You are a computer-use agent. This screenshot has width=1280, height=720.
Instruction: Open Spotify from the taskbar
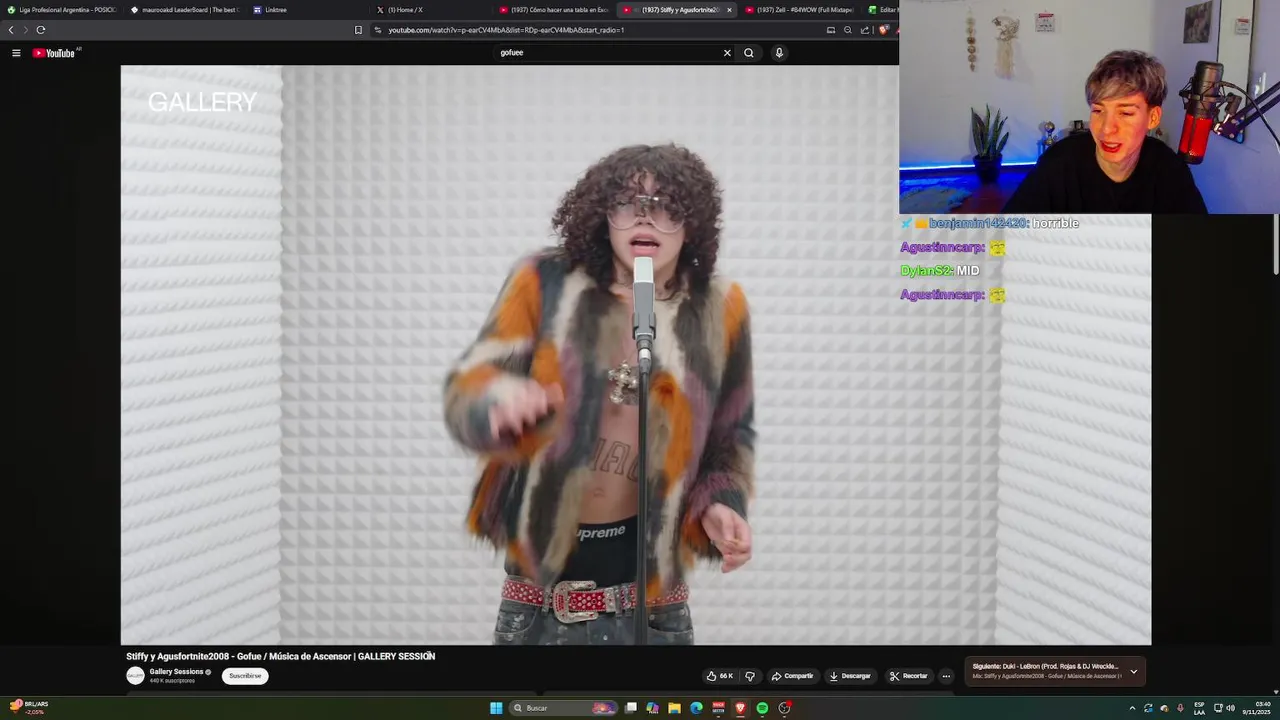tap(762, 708)
